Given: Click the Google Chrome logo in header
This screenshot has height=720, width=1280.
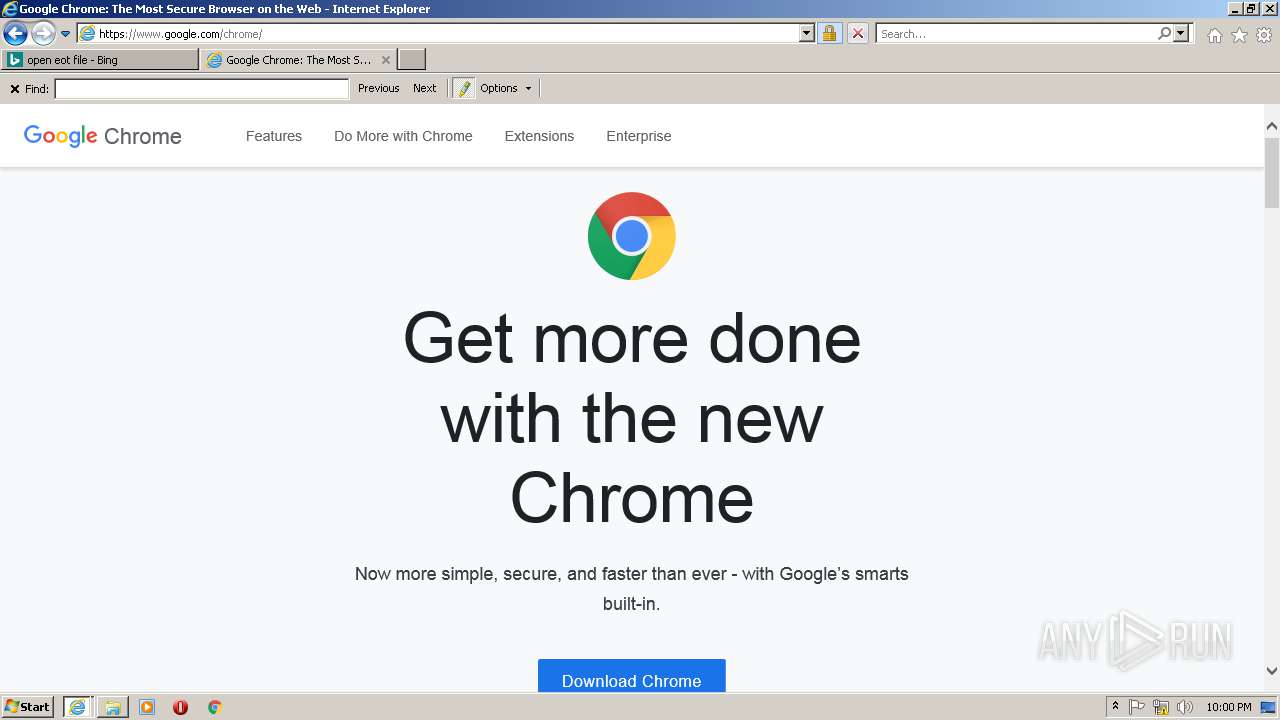Looking at the screenshot, I should 103,136.
